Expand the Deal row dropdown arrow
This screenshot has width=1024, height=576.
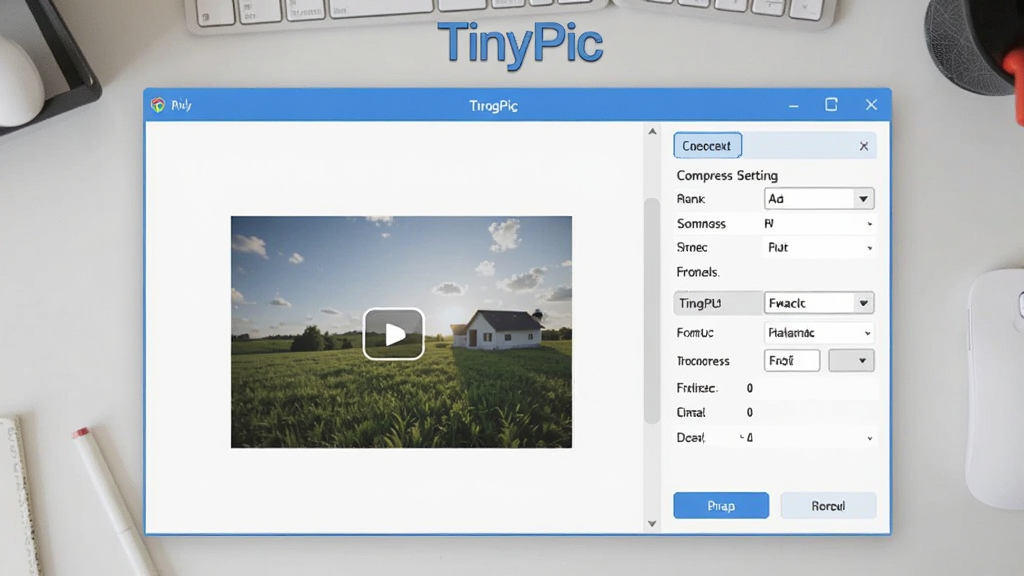[869, 438]
